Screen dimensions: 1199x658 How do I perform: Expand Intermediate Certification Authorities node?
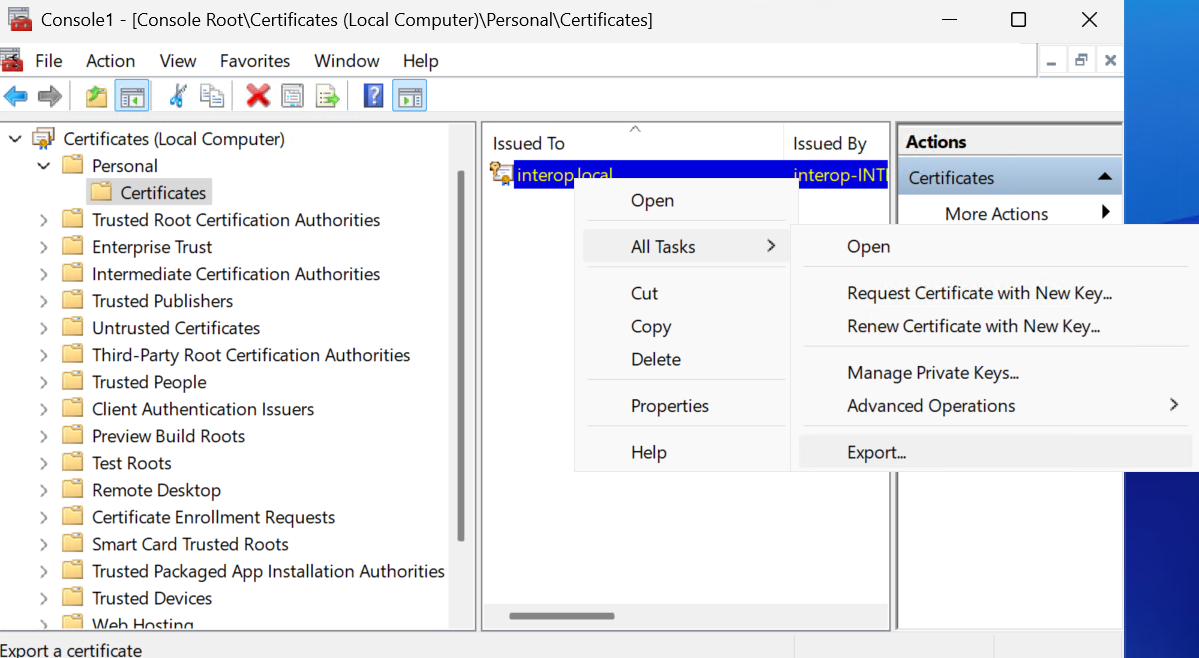(44, 274)
